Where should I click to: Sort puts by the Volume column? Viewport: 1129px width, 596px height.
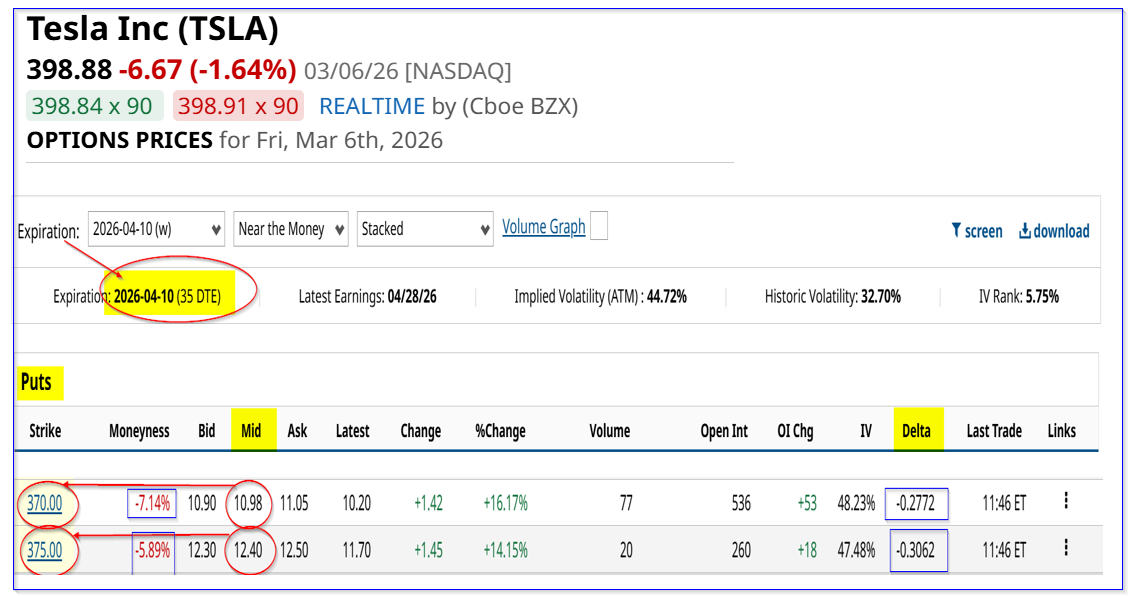609,431
